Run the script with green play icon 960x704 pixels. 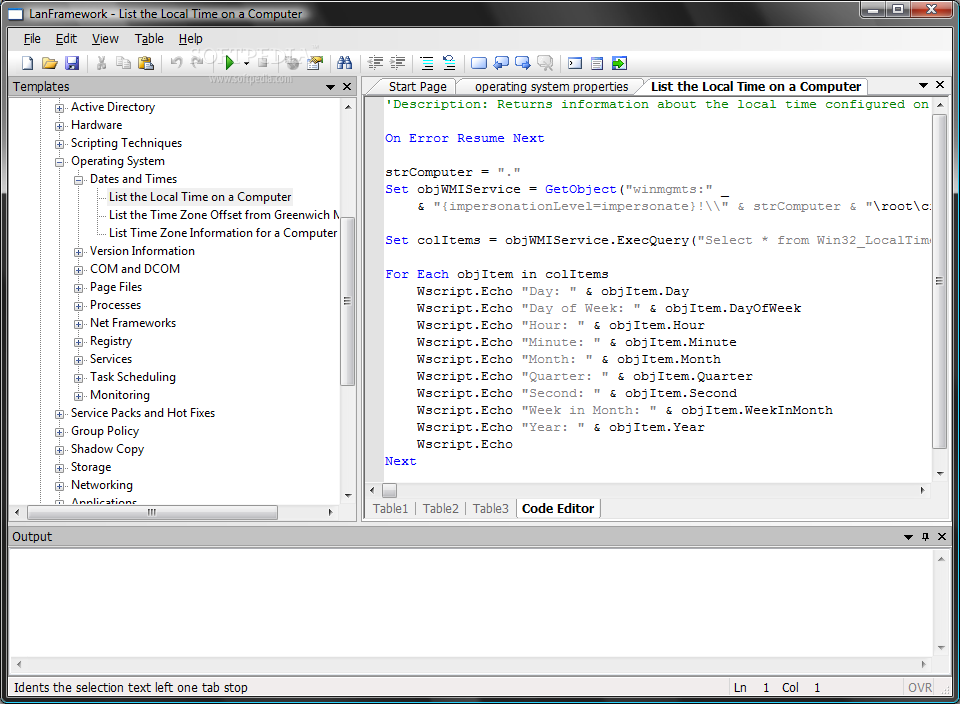pos(230,62)
